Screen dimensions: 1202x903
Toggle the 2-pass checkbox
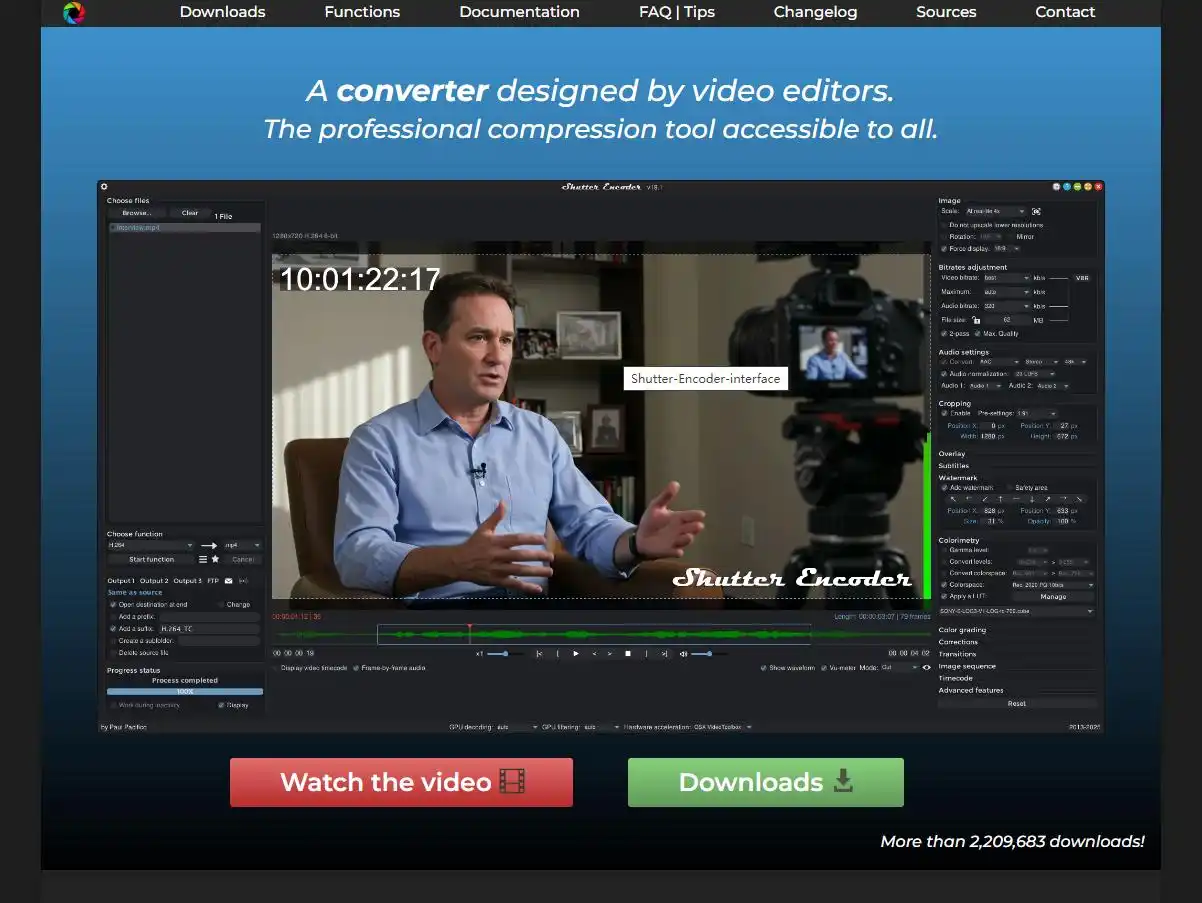coord(944,333)
